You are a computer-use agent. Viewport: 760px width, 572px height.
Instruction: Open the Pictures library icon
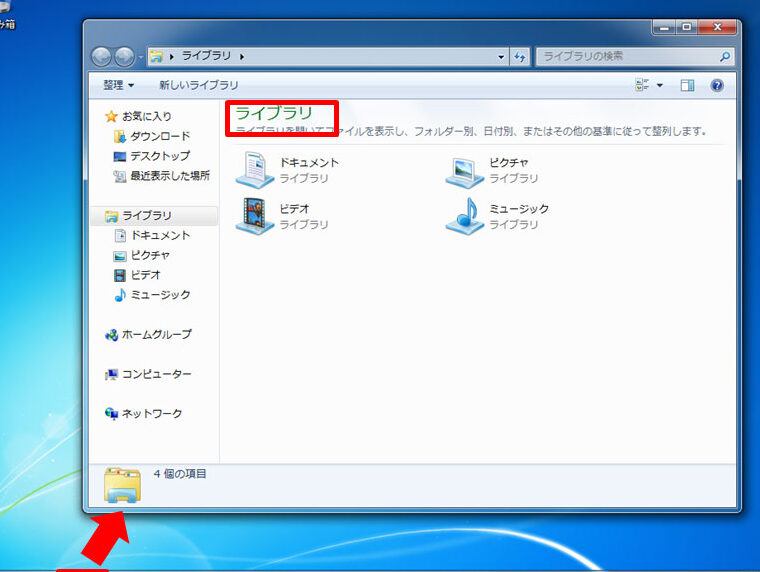[x=464, y=170]
